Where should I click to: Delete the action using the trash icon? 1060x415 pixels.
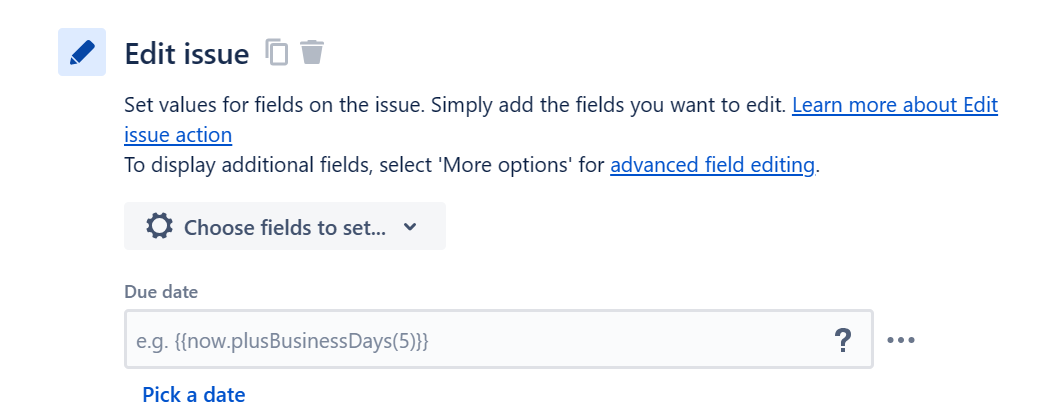click(x=312, y=52)
